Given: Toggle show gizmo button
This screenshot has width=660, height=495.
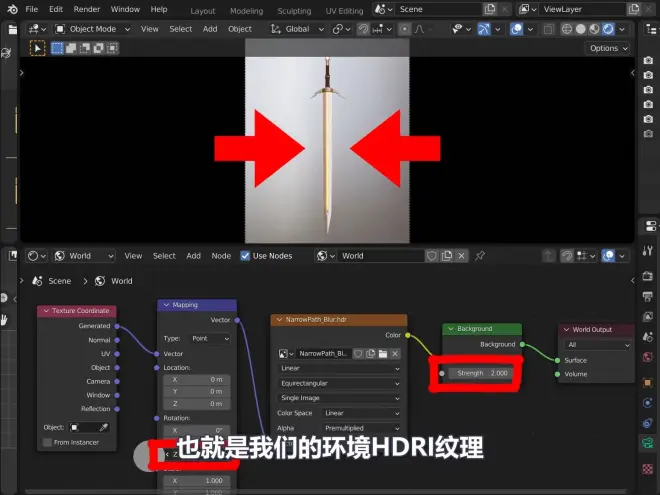Looking at the screenshot, I should tap(484, 29).
